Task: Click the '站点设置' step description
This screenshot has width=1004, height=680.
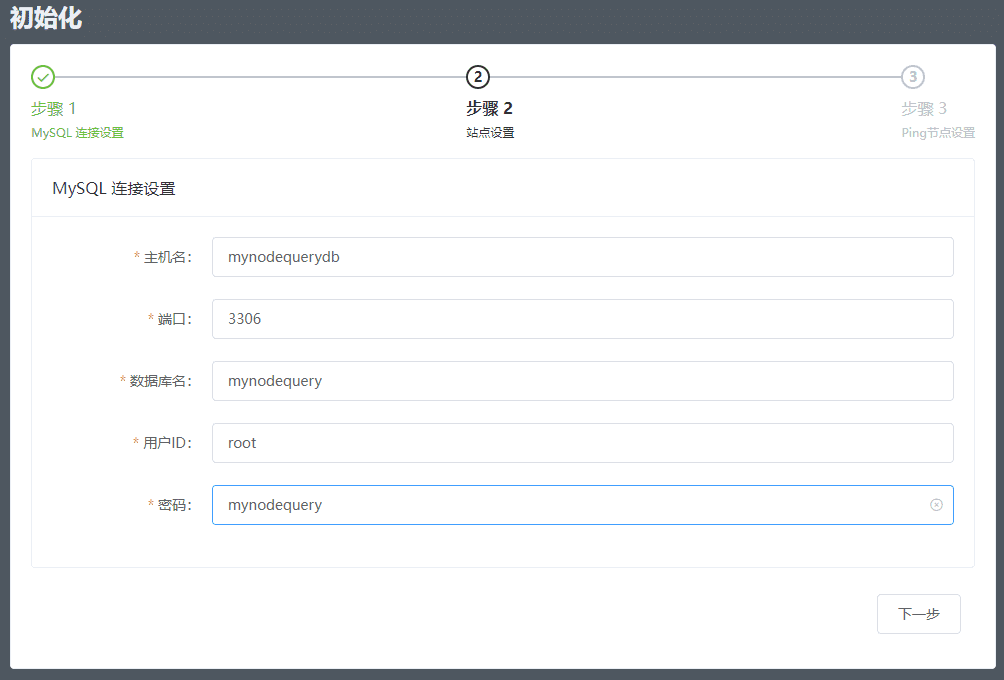Action: [x=490, y=132]
